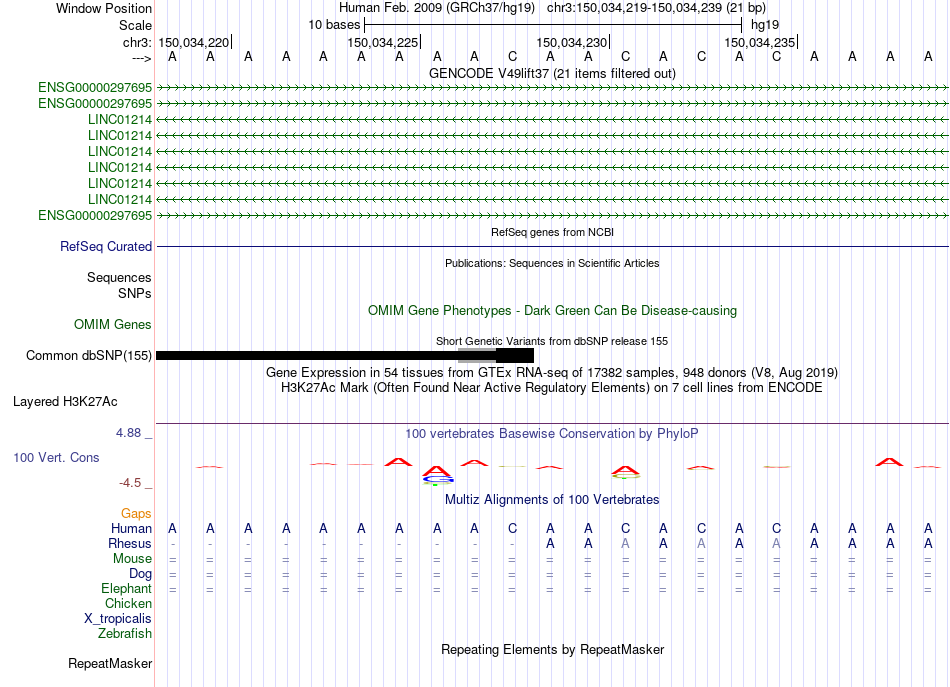Viewport: 950px width, 687px height.
Task: Click the X_tropicalis alignment row label
Action: tap(118, 619)
